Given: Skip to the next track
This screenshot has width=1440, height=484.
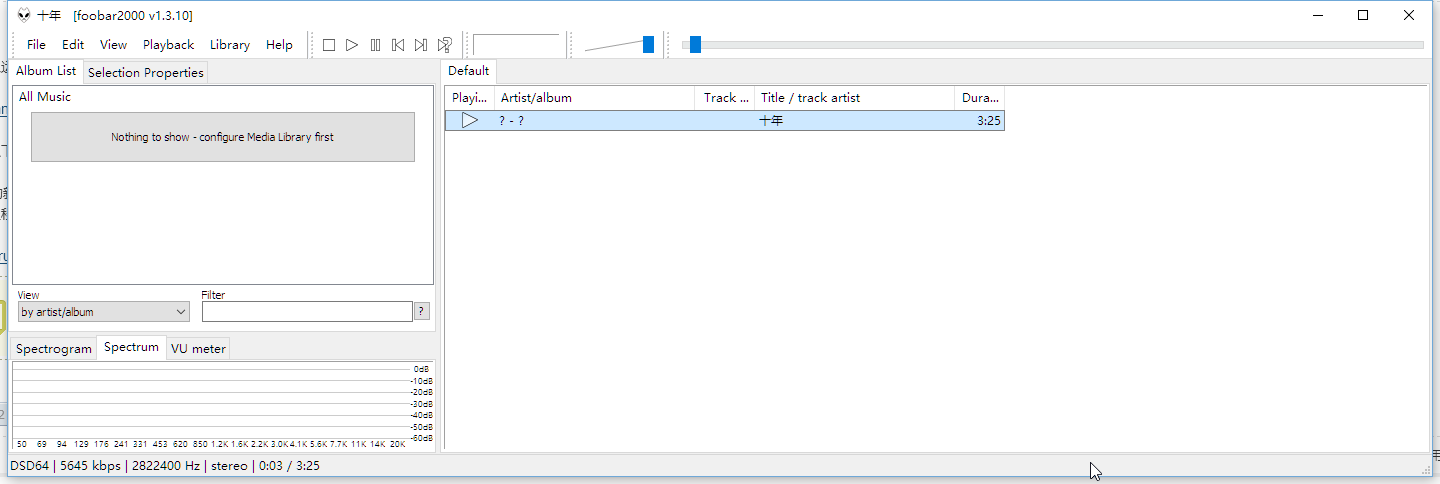Looking at the screenshot, I should point(421,45).
